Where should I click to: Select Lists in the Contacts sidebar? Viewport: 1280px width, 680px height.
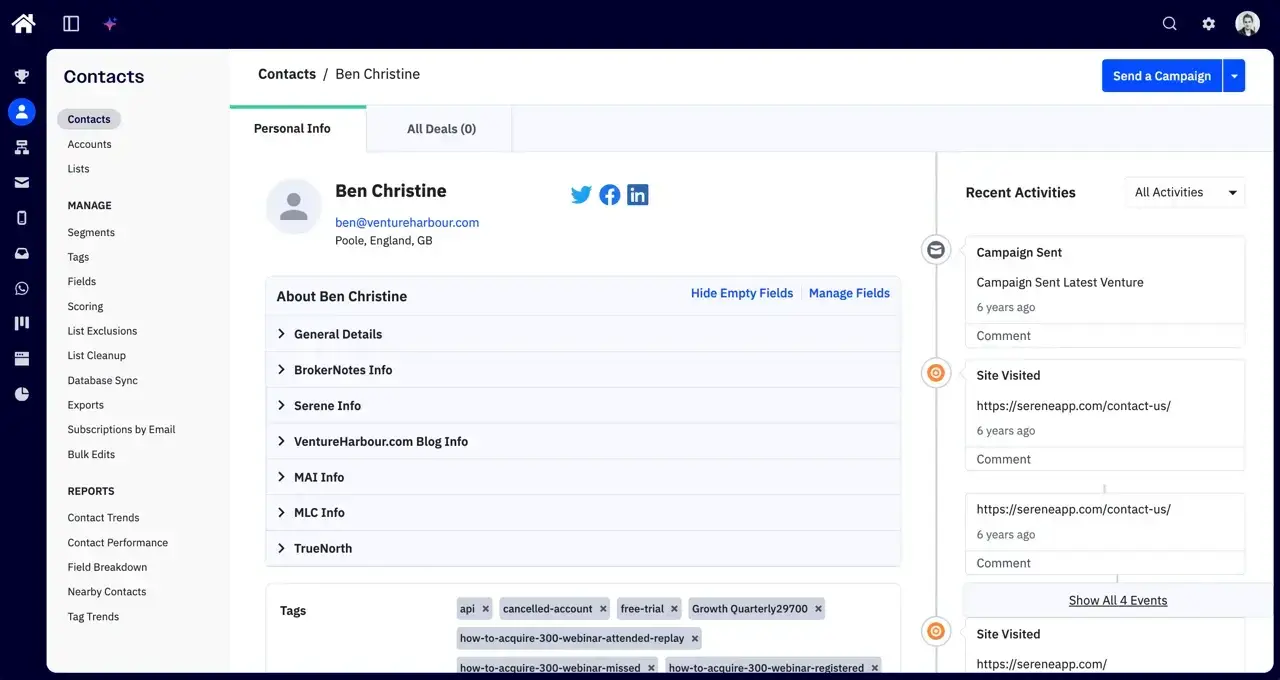click(x=78, y=169)
